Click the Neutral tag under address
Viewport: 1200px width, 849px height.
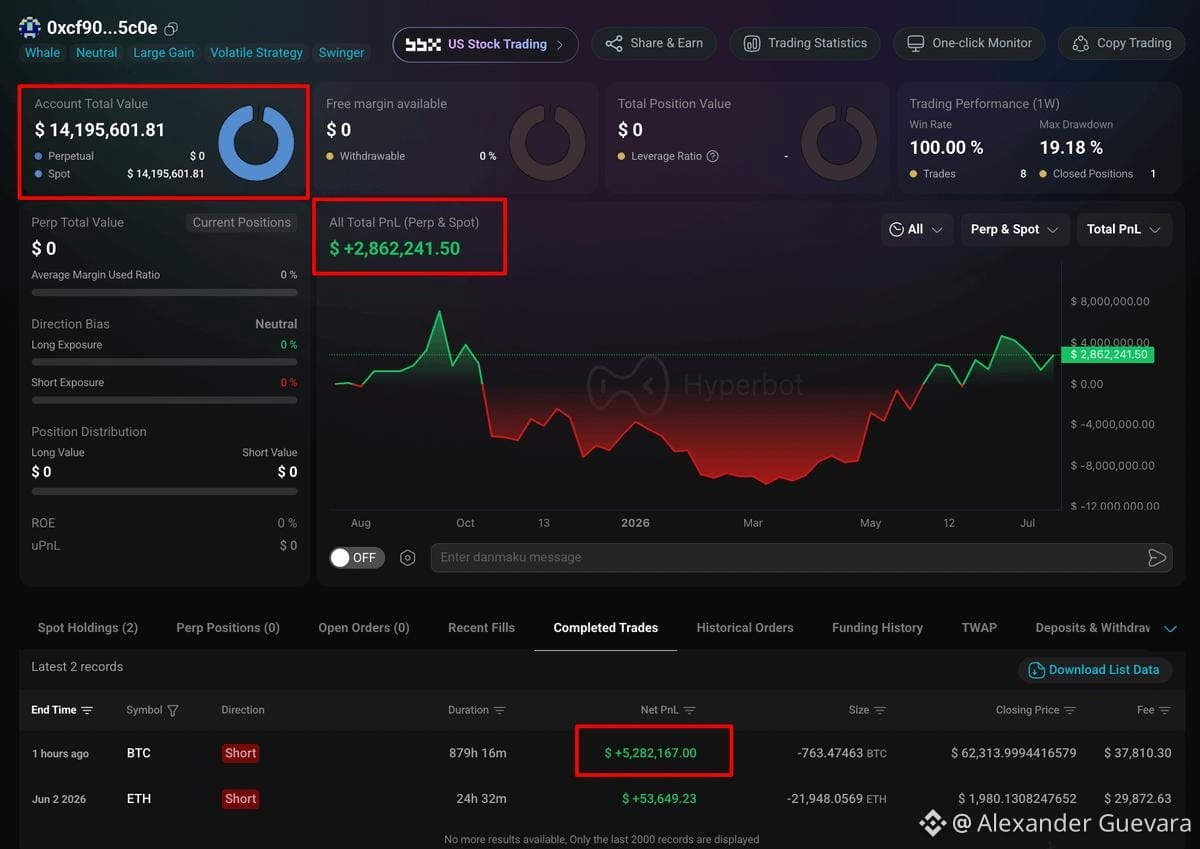(96, 53)
